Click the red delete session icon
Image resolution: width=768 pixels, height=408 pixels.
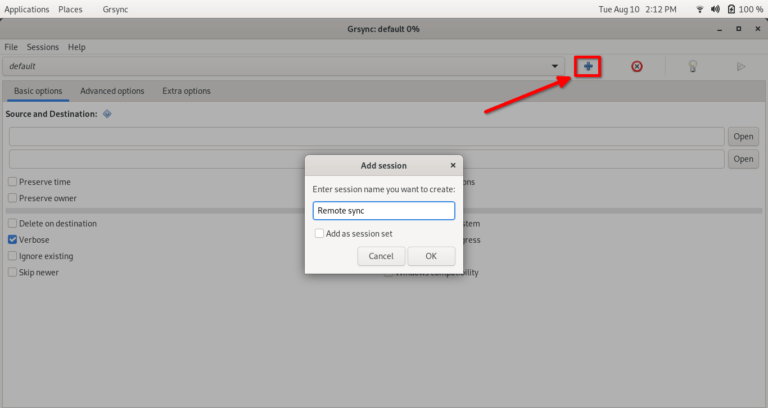coord(636,66)
